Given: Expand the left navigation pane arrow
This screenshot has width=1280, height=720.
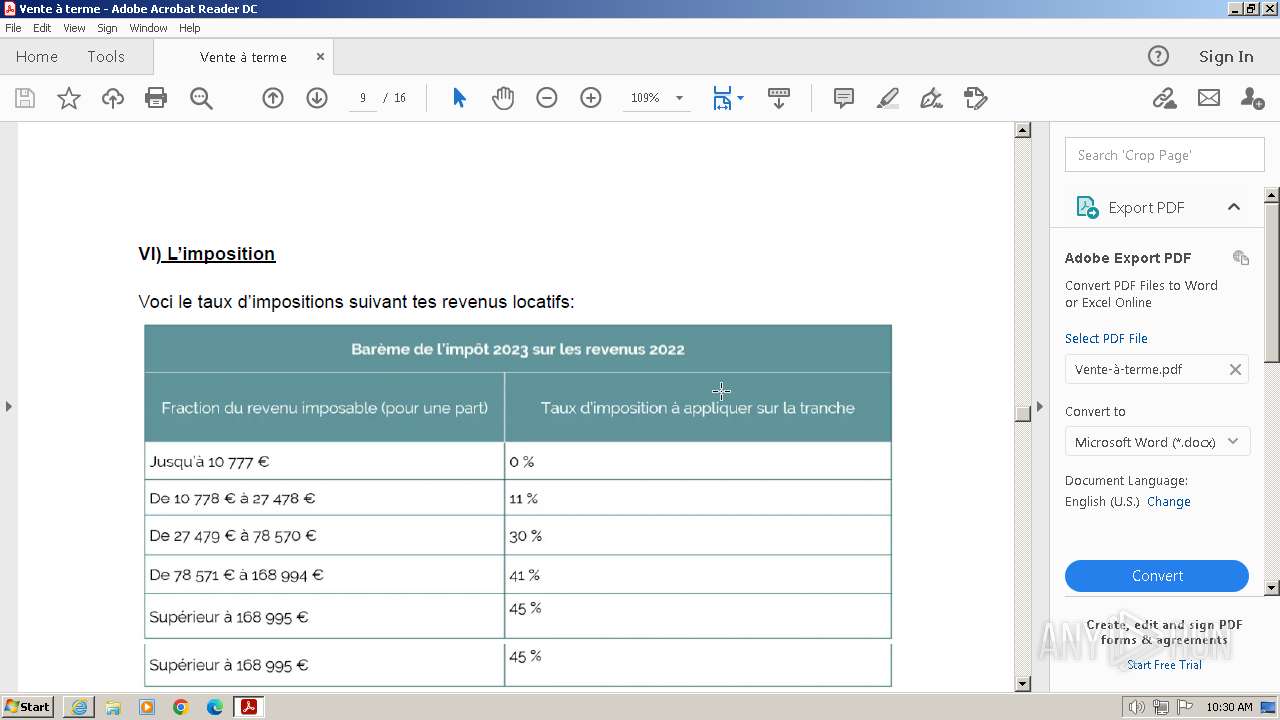Looking at the screenshot, I should (8, 406).
